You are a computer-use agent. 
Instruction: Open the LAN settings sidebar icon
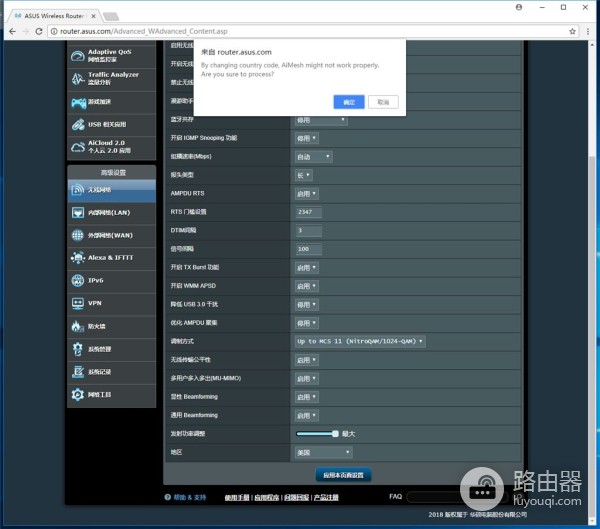click(x=78, y=212)
